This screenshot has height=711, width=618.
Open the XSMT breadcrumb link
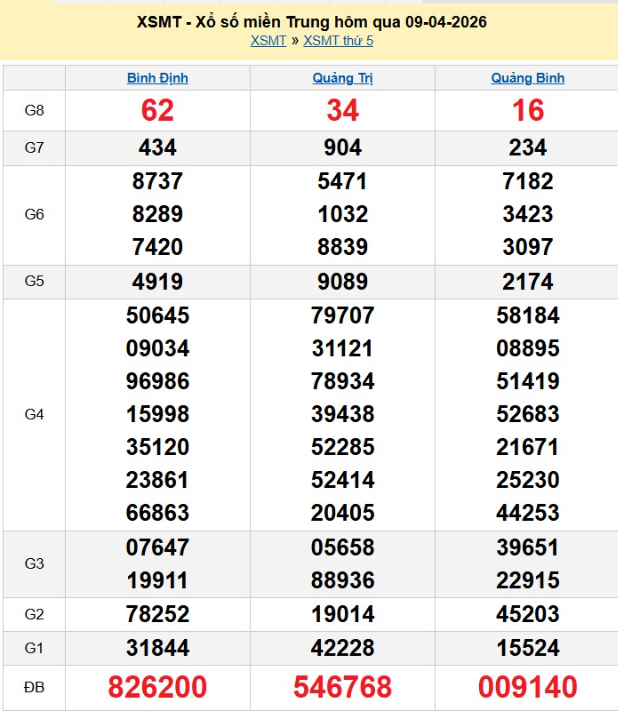click(268, 40)
